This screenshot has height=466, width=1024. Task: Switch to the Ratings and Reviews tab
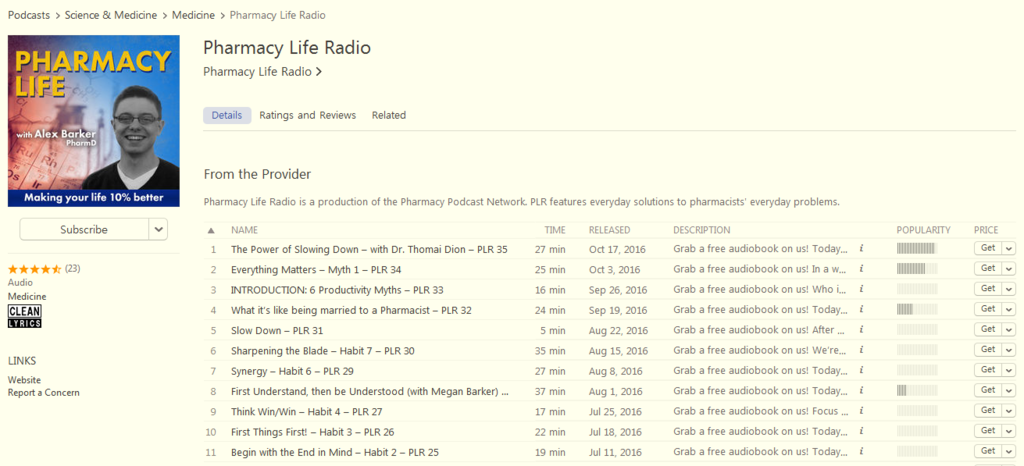[x=307, y=115]
